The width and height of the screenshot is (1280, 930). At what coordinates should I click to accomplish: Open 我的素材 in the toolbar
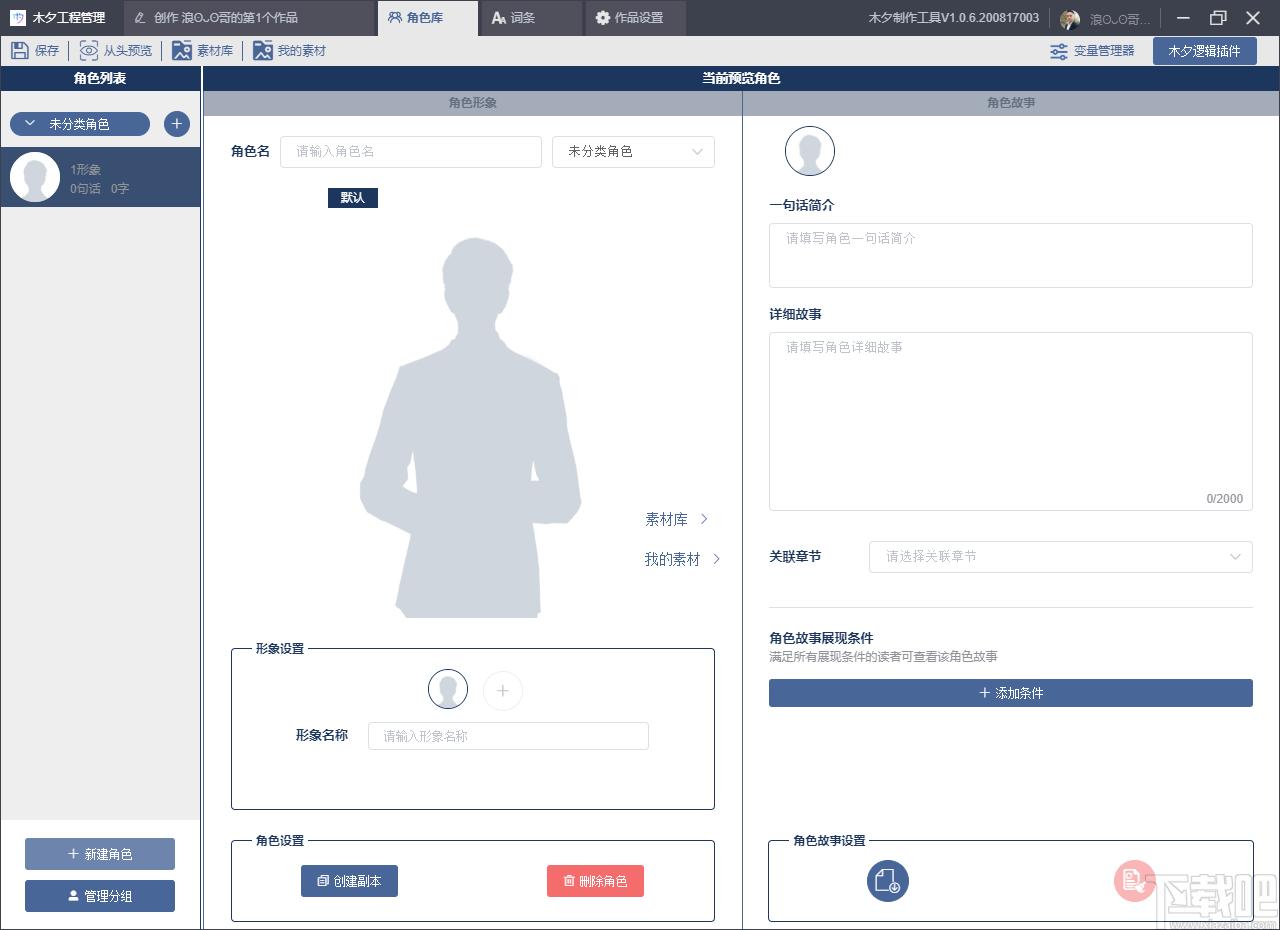click(289, 51)
